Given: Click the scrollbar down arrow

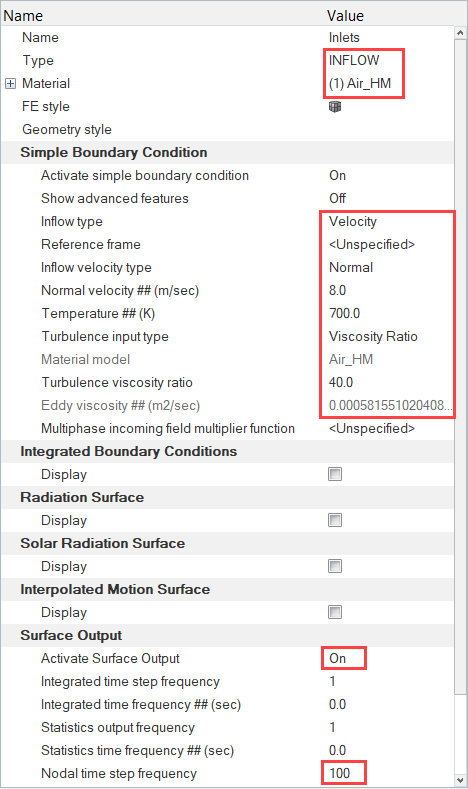Looking at the screenshot, I should (460, 780).
